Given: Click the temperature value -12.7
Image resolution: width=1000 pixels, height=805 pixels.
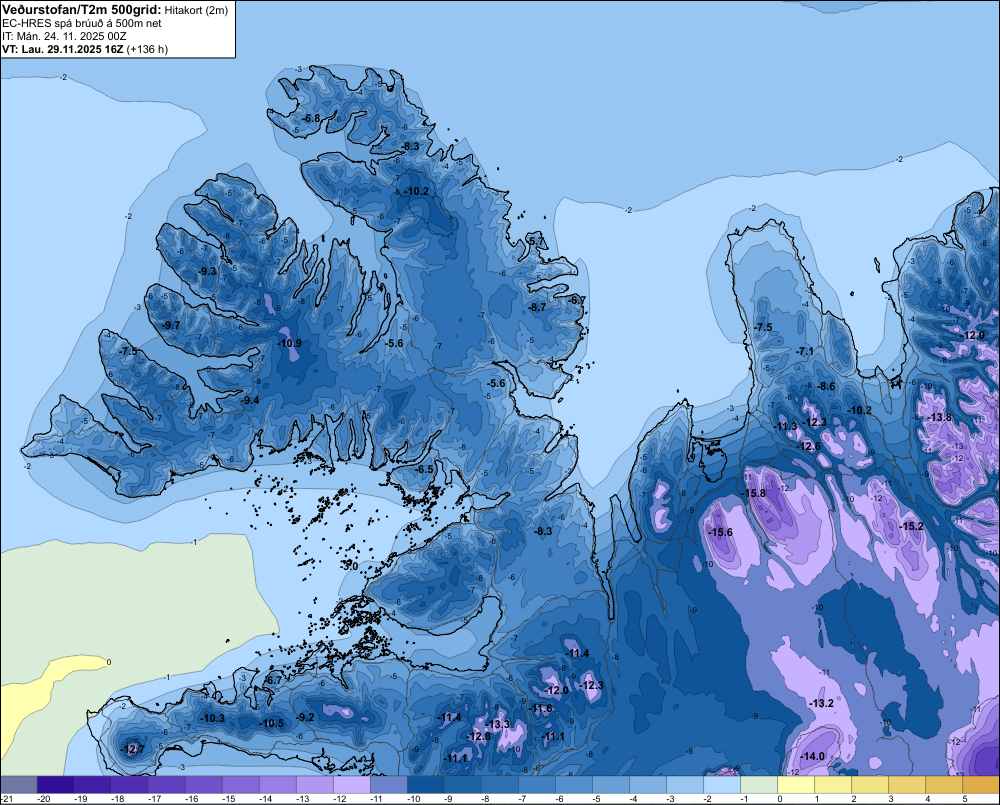Looking at the screenshot, I should [133, 749].
